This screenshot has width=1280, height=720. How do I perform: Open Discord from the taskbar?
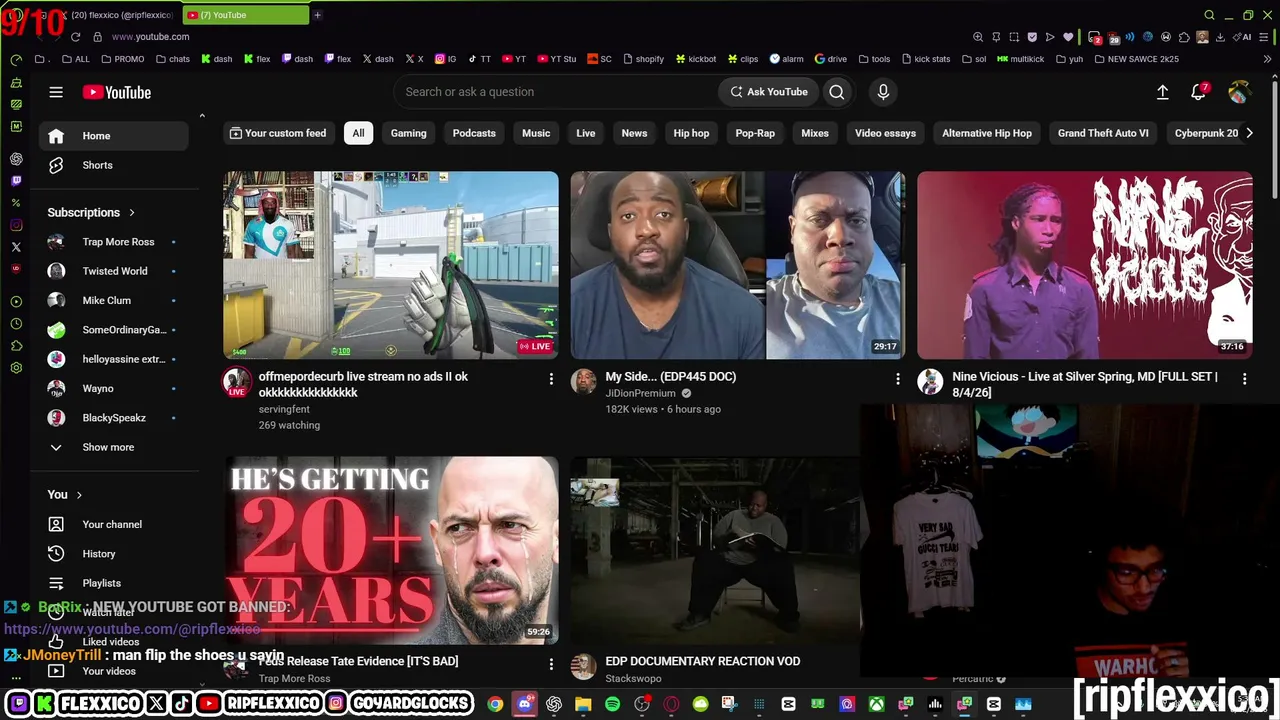(x=524, y=704)
